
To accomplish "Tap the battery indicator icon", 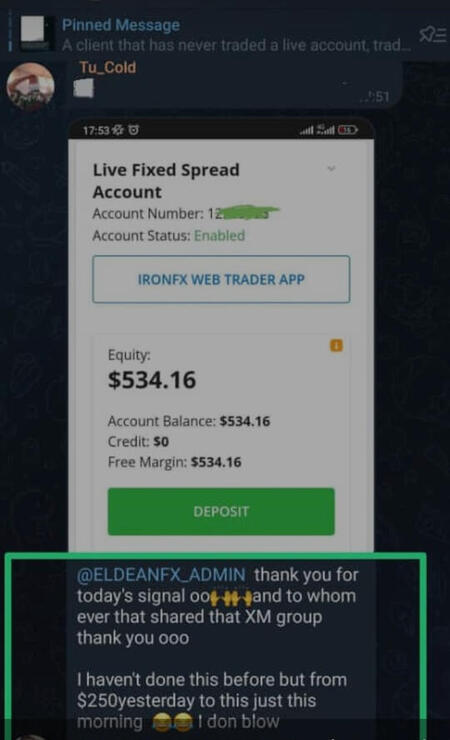I will click(348, 130).
